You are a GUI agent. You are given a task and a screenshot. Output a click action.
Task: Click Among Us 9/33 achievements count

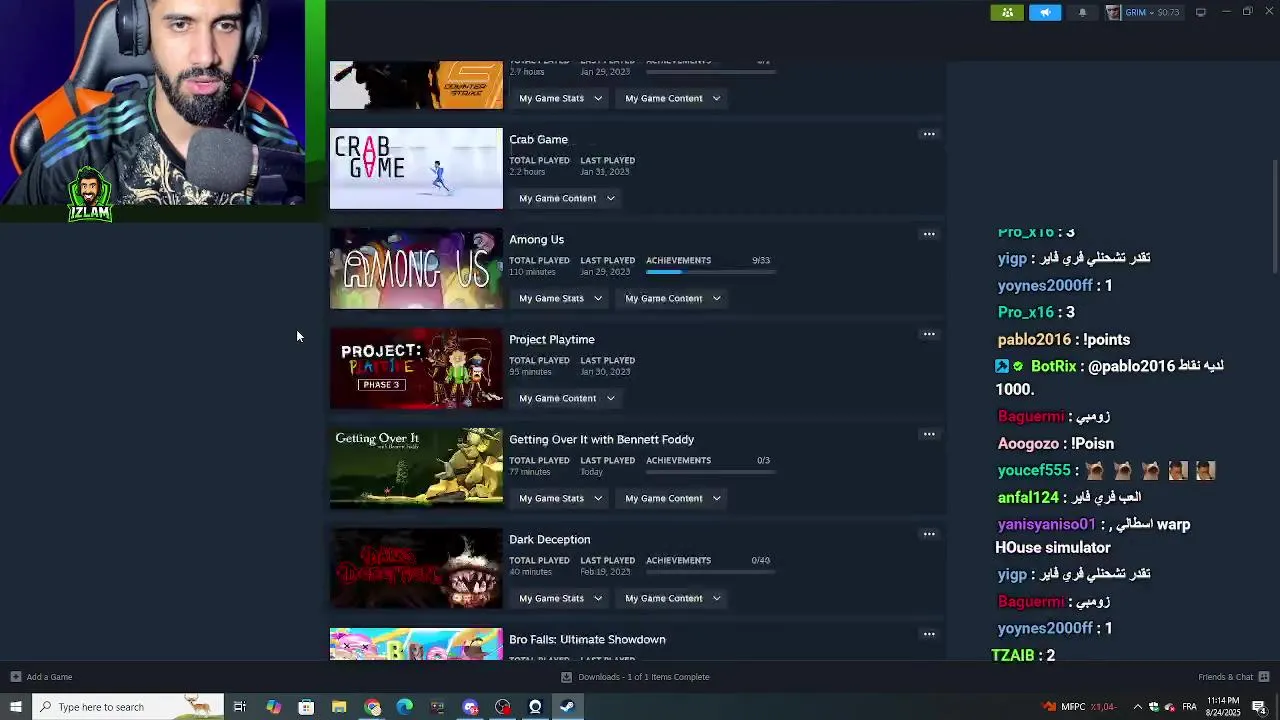coord(761,260)
